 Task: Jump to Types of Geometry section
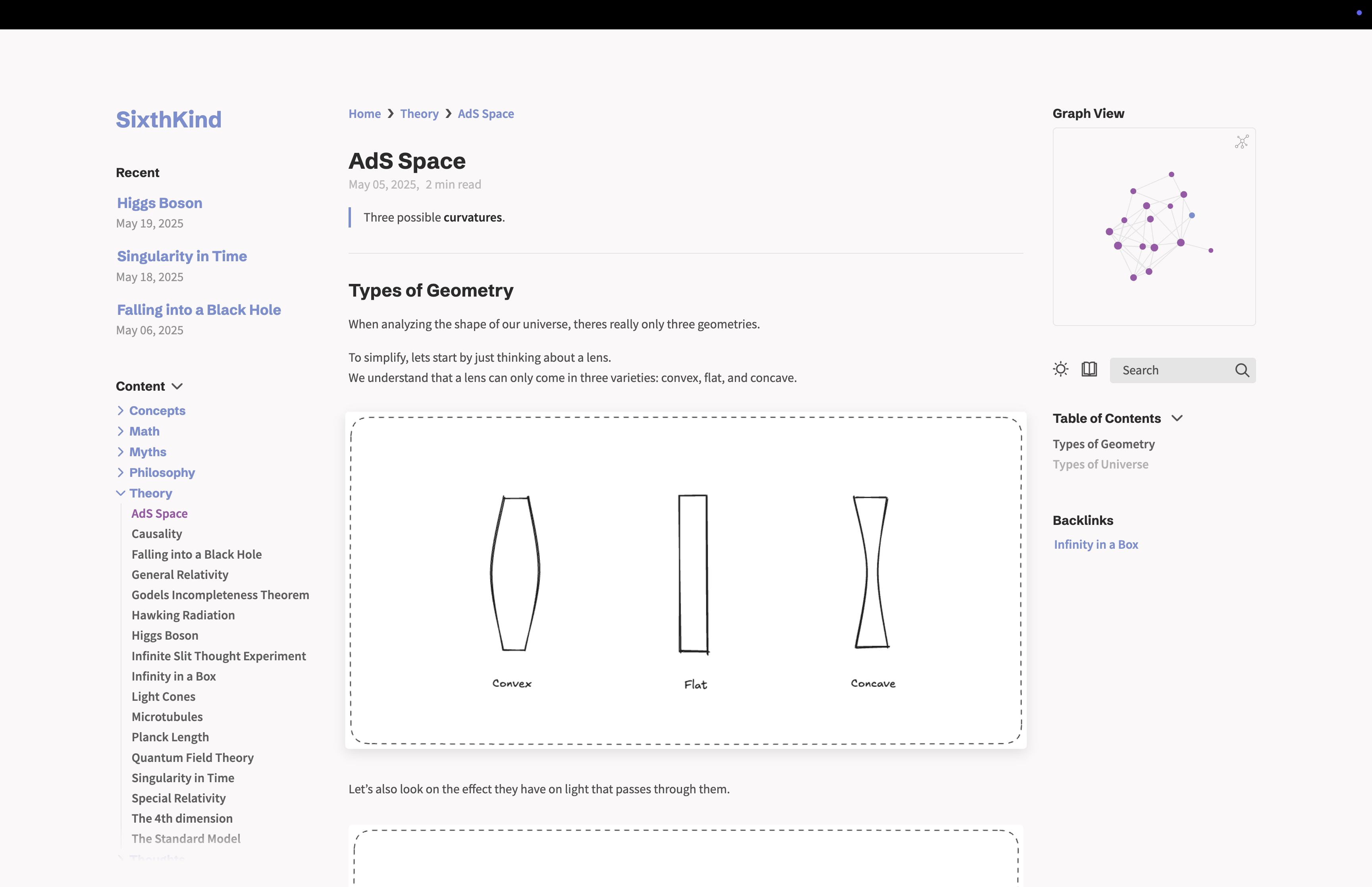click(1104, 444)
